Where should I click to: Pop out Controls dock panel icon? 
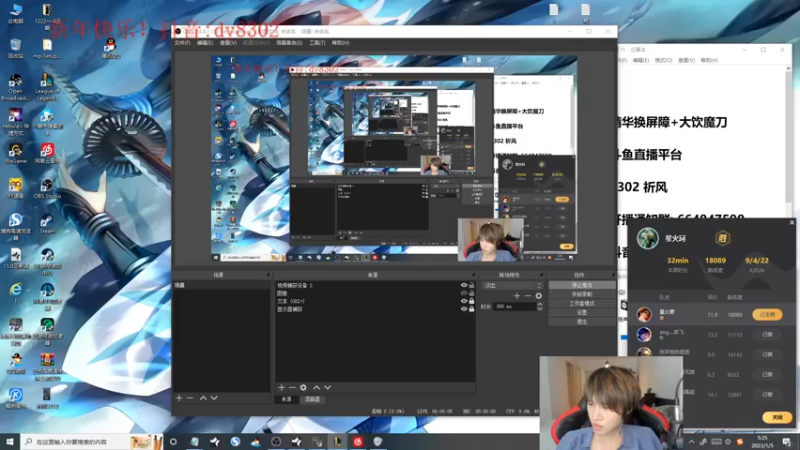613,275
